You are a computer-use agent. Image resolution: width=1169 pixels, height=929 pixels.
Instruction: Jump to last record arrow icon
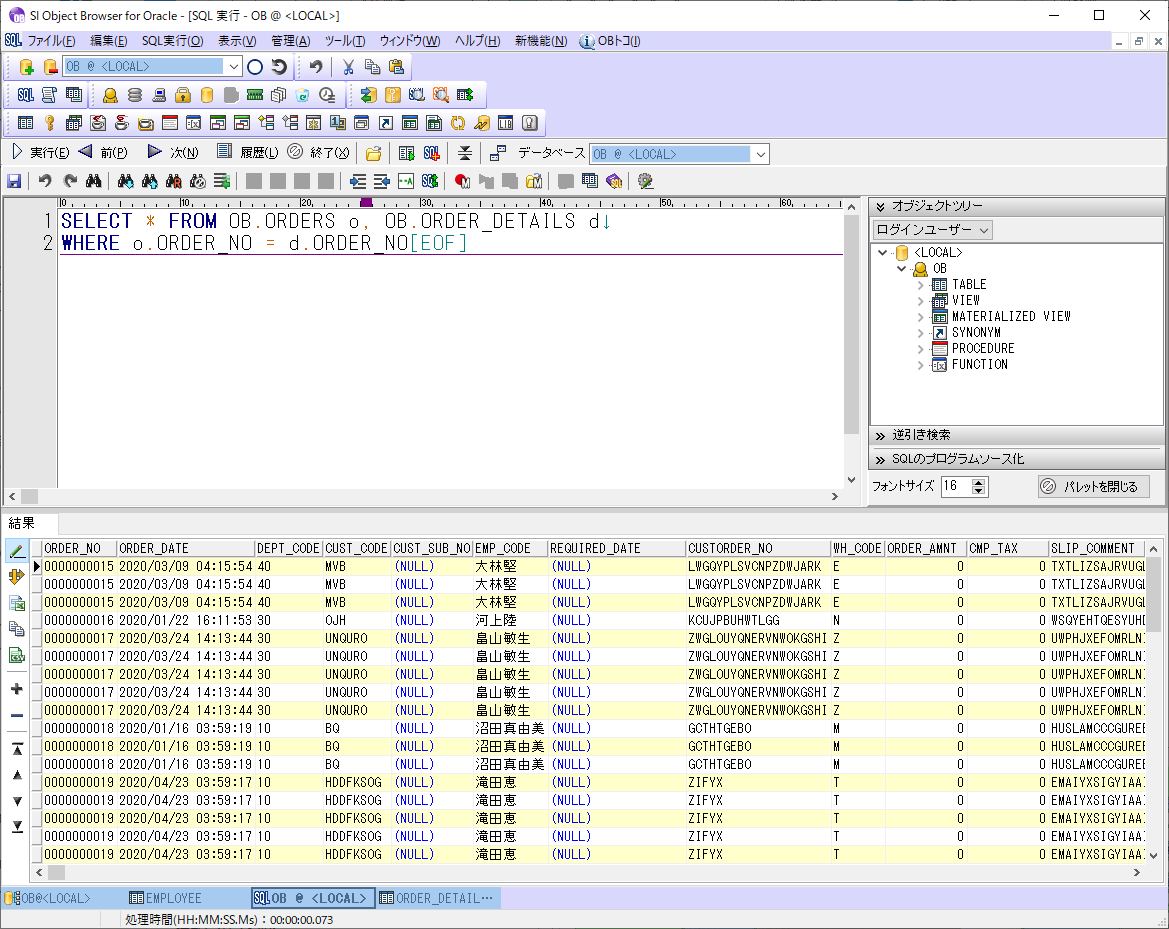click(x=17, y=826)
